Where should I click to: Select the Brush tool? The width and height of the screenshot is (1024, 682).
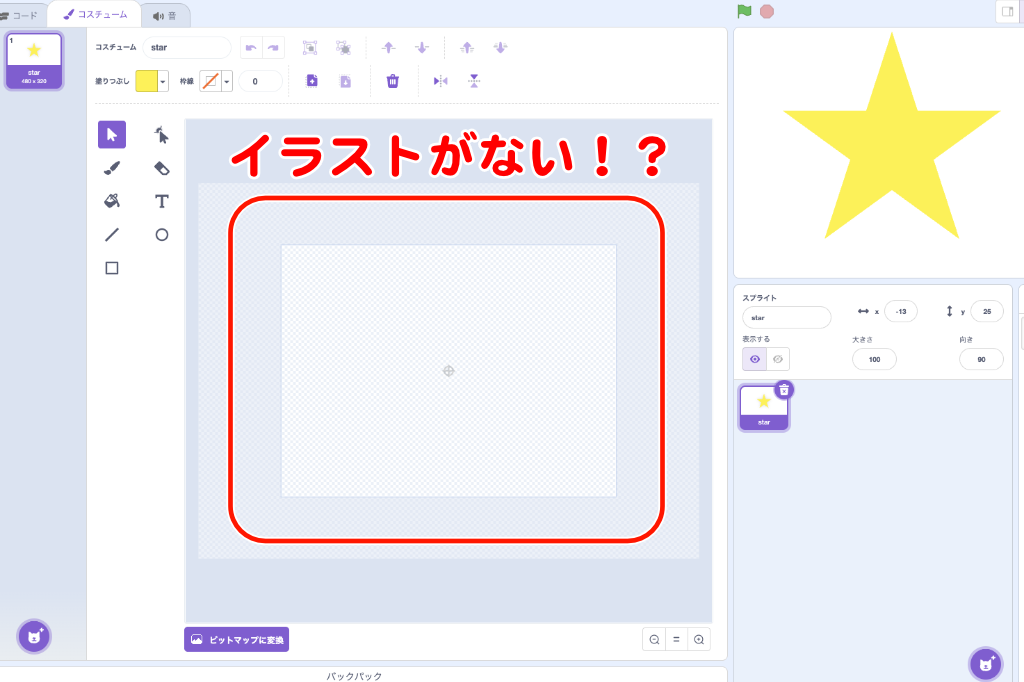pos(112,168)
